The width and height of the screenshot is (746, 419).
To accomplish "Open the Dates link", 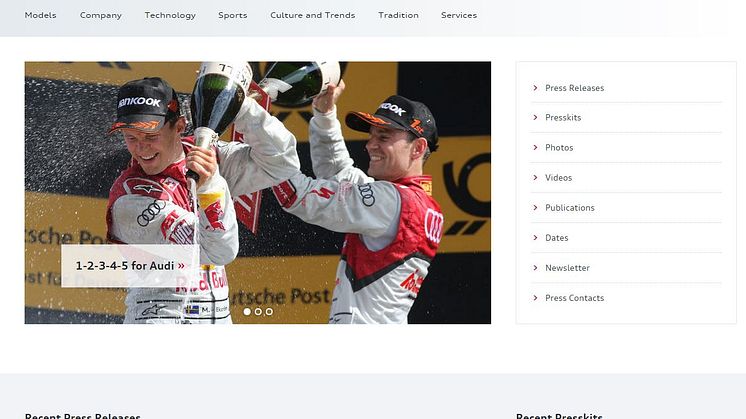I will [557, 238].
